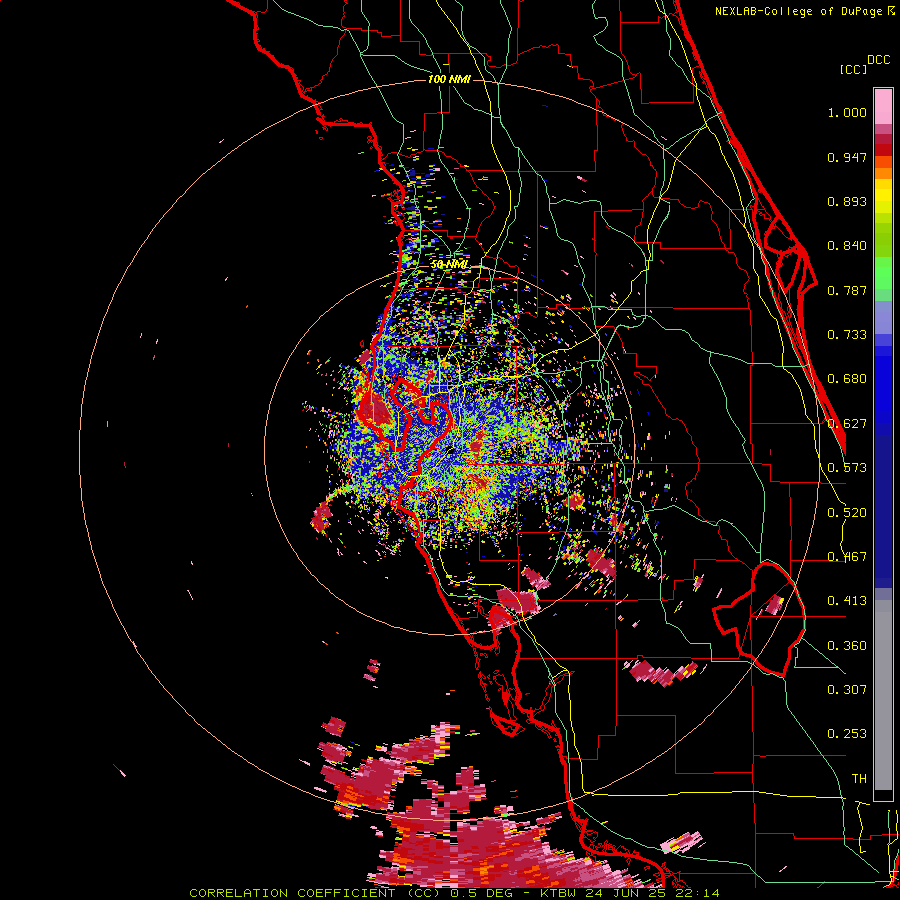Select the 0.947 scale value

[x=847, y=157]
